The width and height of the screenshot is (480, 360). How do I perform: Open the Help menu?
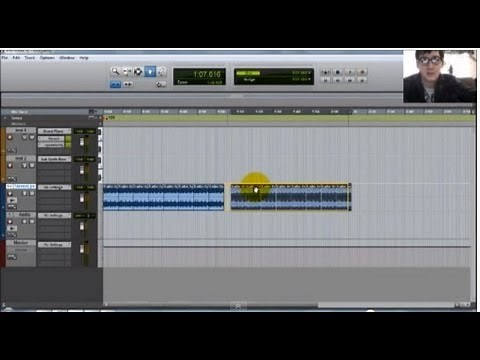84,58
